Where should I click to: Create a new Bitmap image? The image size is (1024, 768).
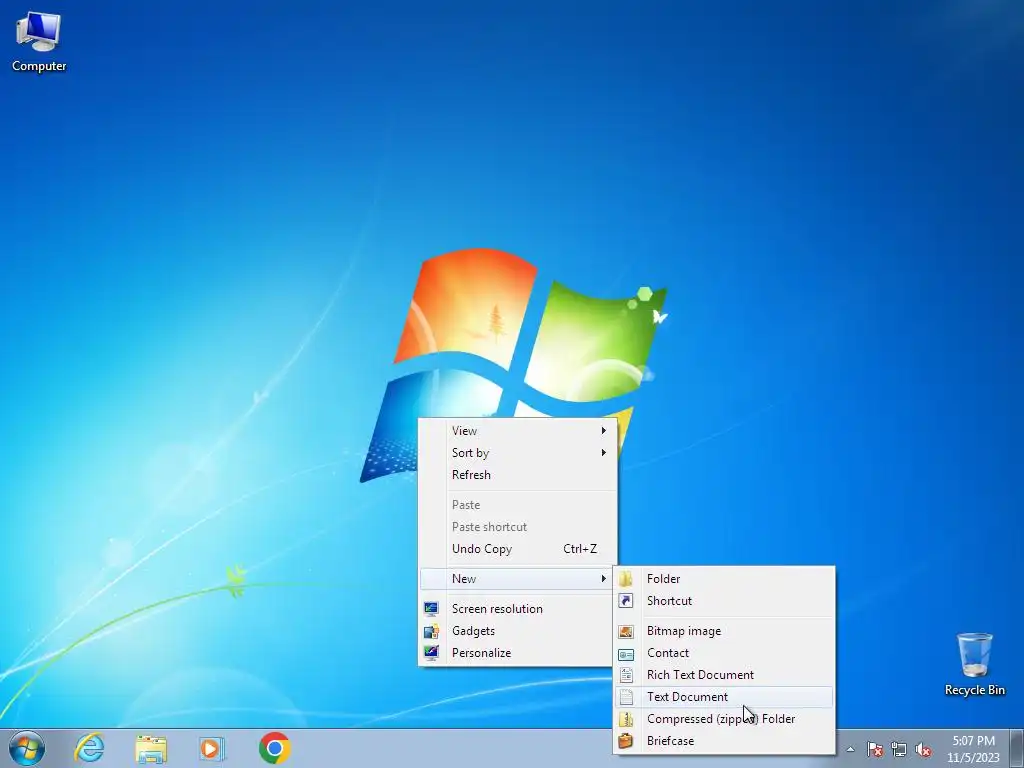[x=724, y=631]
